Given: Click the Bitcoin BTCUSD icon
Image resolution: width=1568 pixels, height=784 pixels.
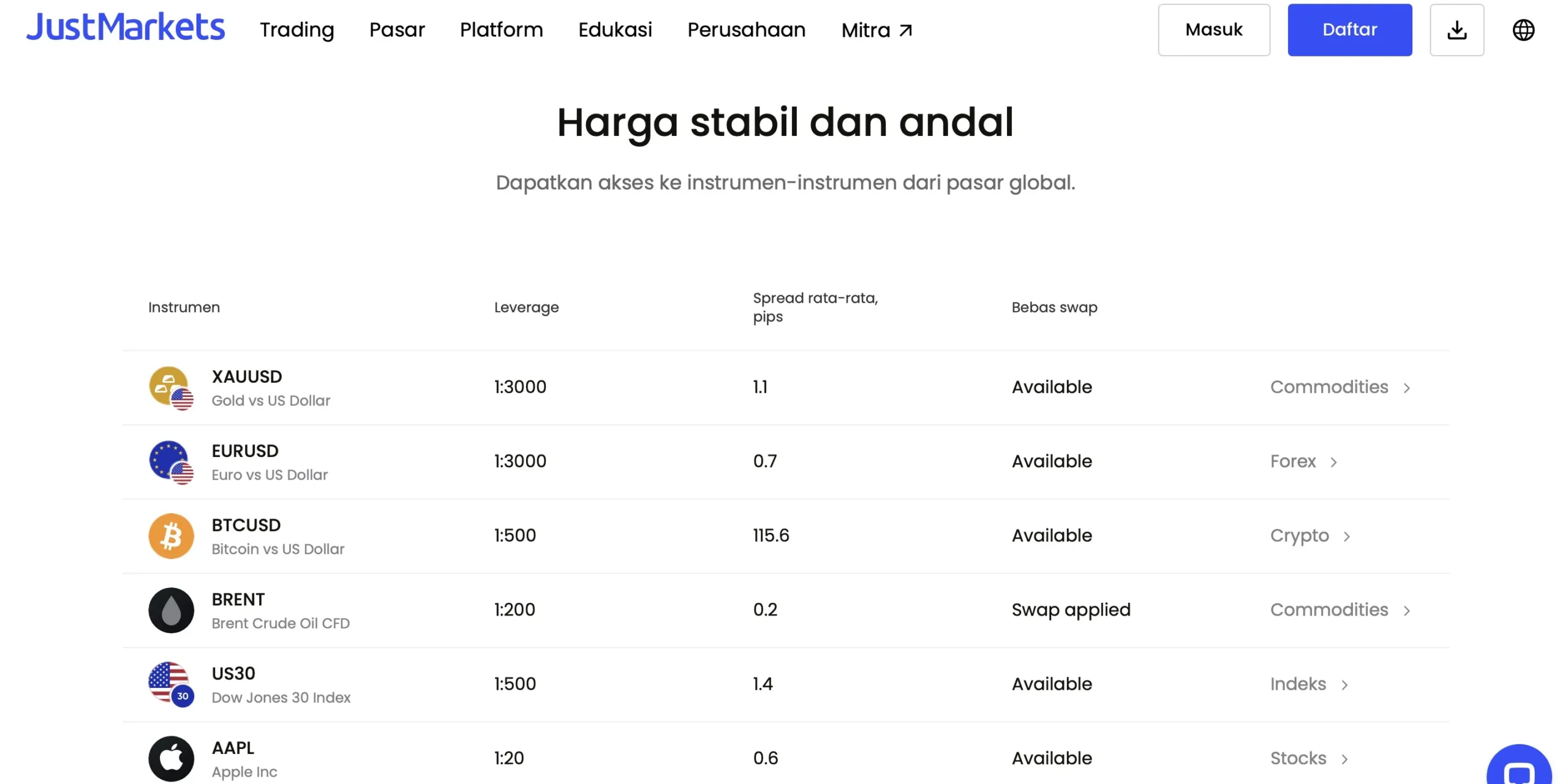Looking at the screenshot, I should [x=170, y=535].
